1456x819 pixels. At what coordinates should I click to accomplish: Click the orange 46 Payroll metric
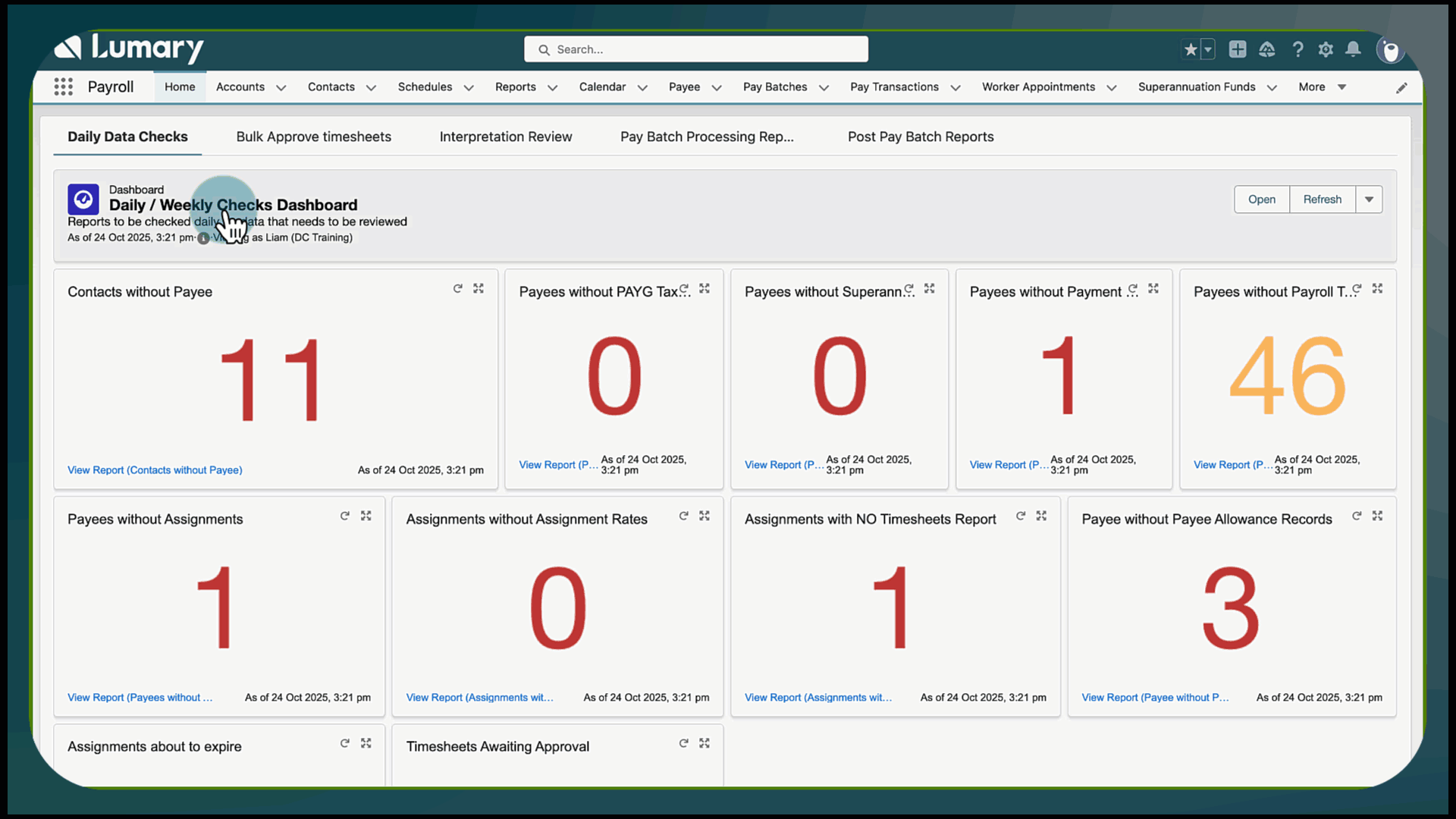[1288, 377]
